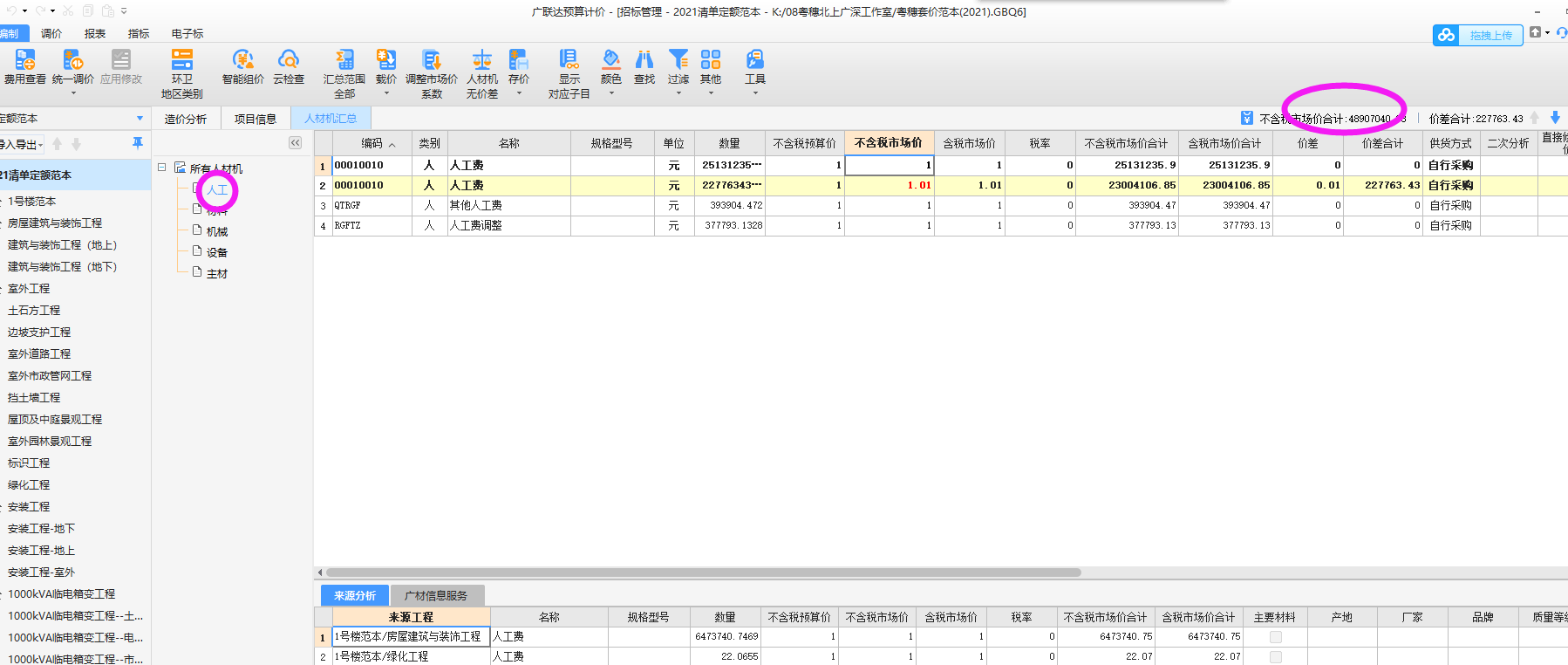Open the 导入导出 dropdown

[x=22, y=145]
